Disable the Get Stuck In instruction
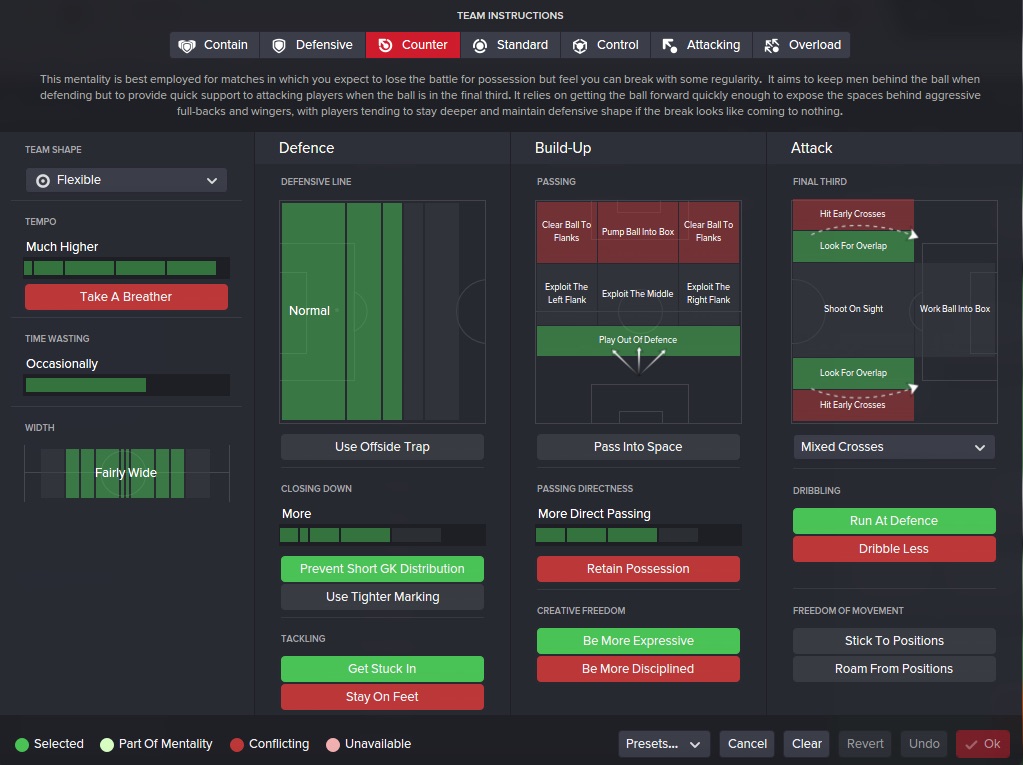This screenshot has height=765, width=1023. [382, 669]
